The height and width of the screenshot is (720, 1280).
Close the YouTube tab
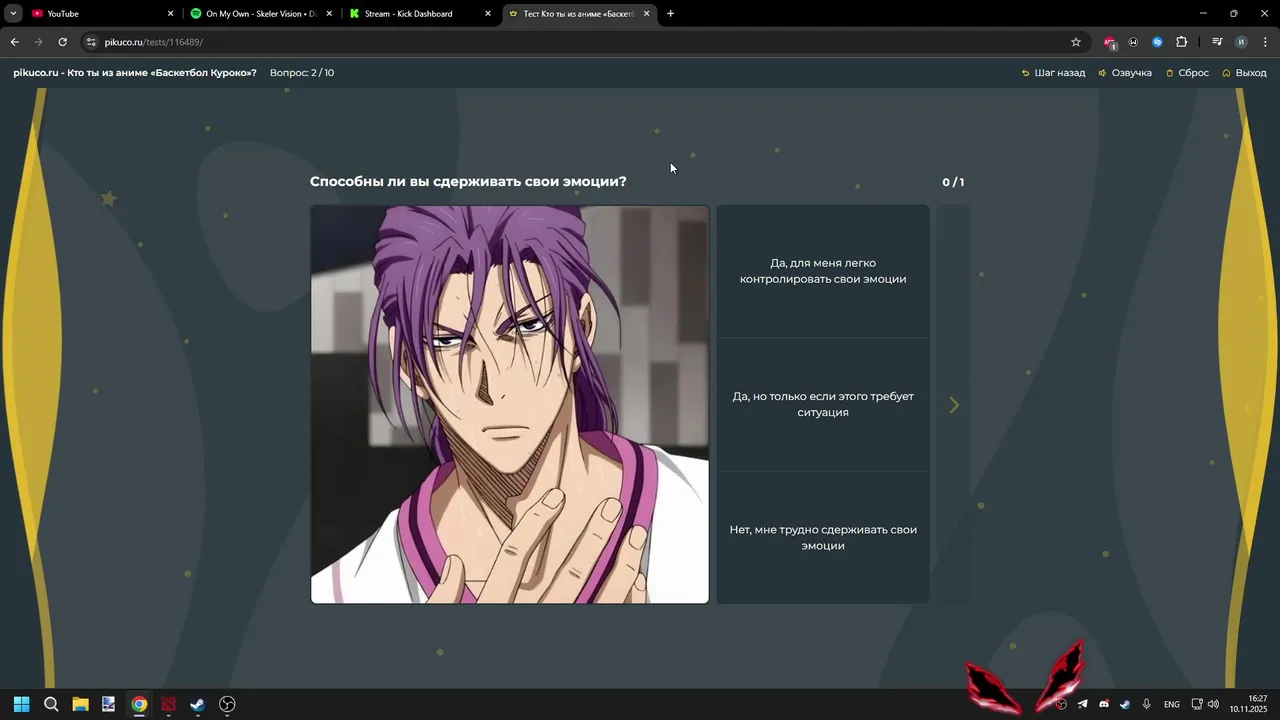tap(170, 14)
